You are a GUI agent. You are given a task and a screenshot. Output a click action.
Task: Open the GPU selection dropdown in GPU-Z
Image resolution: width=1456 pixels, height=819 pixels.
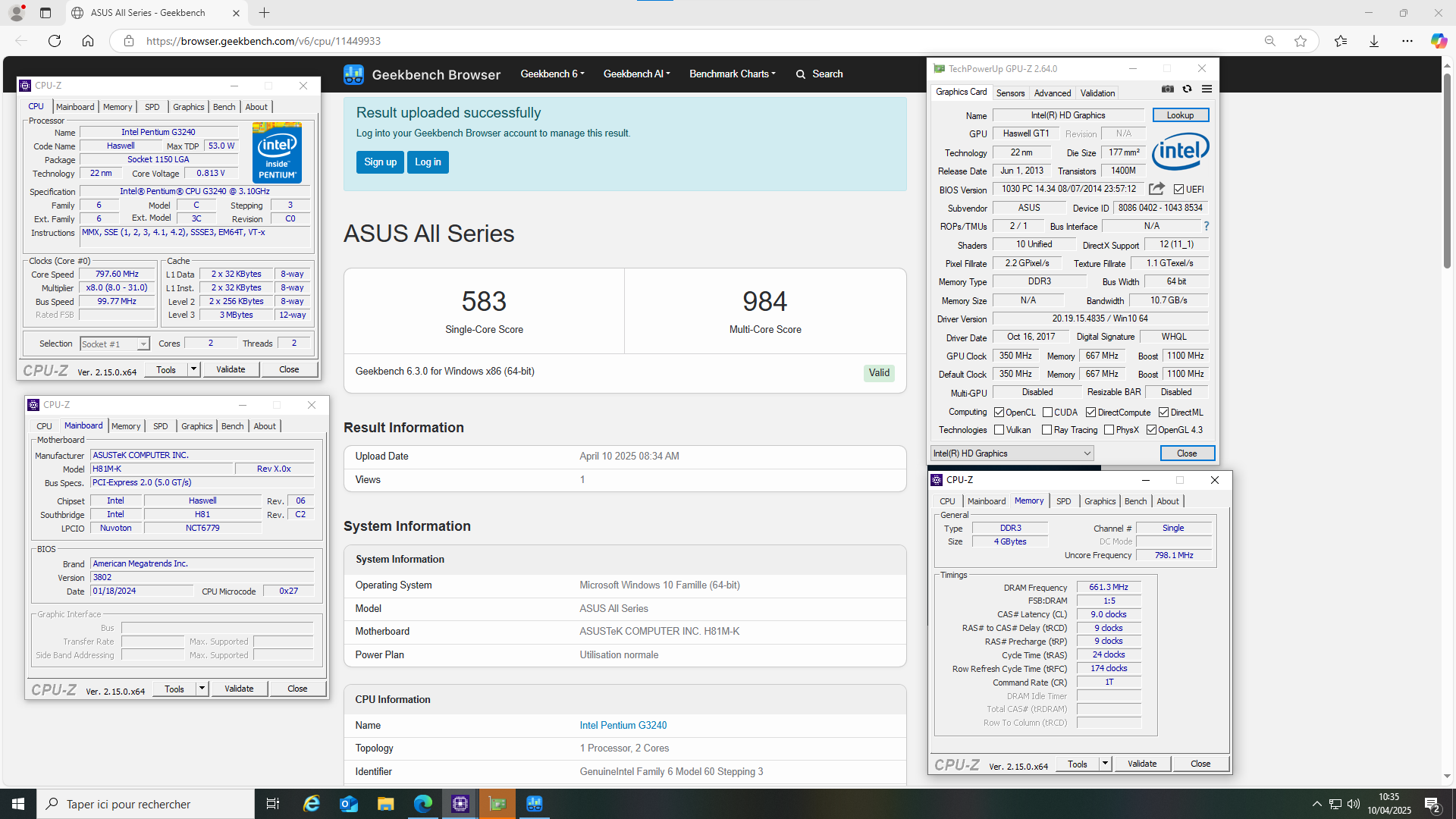tap(1012, 453)
